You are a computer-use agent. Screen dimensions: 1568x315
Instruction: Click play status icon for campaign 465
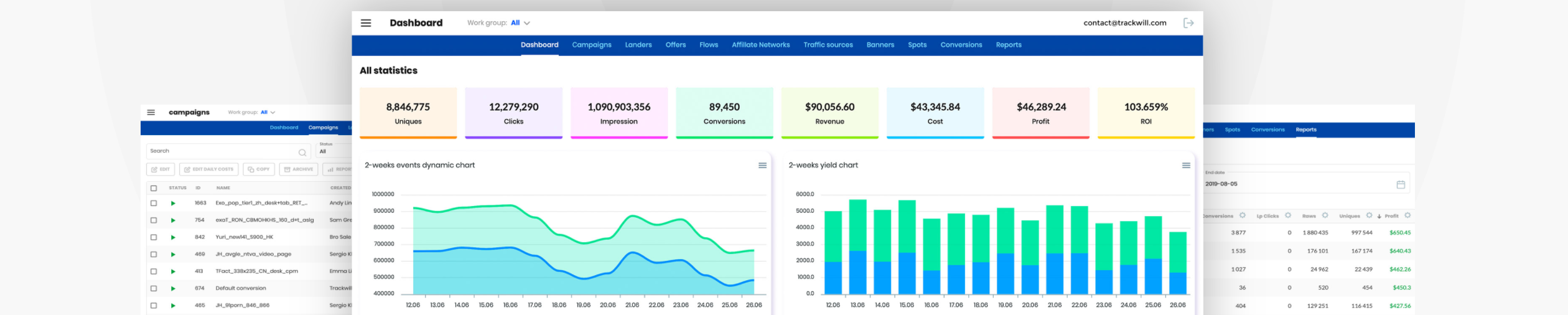click(173, 306)
